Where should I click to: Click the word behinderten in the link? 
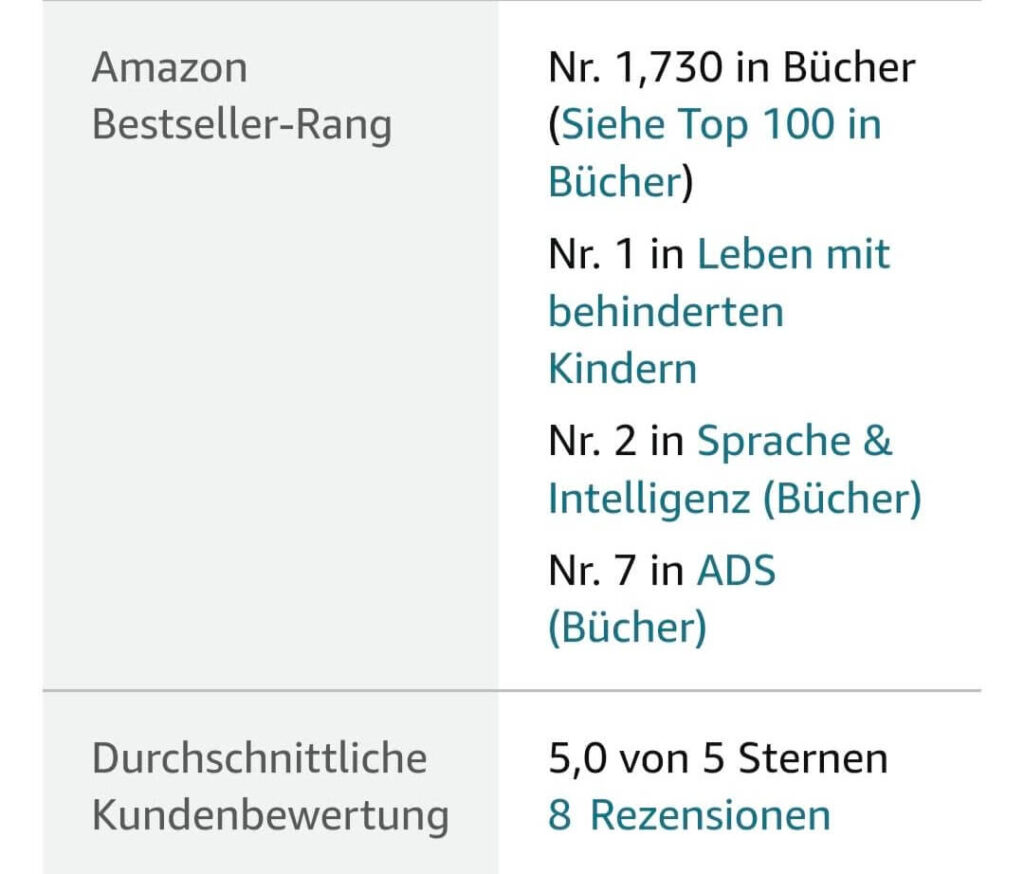[665, 312]
